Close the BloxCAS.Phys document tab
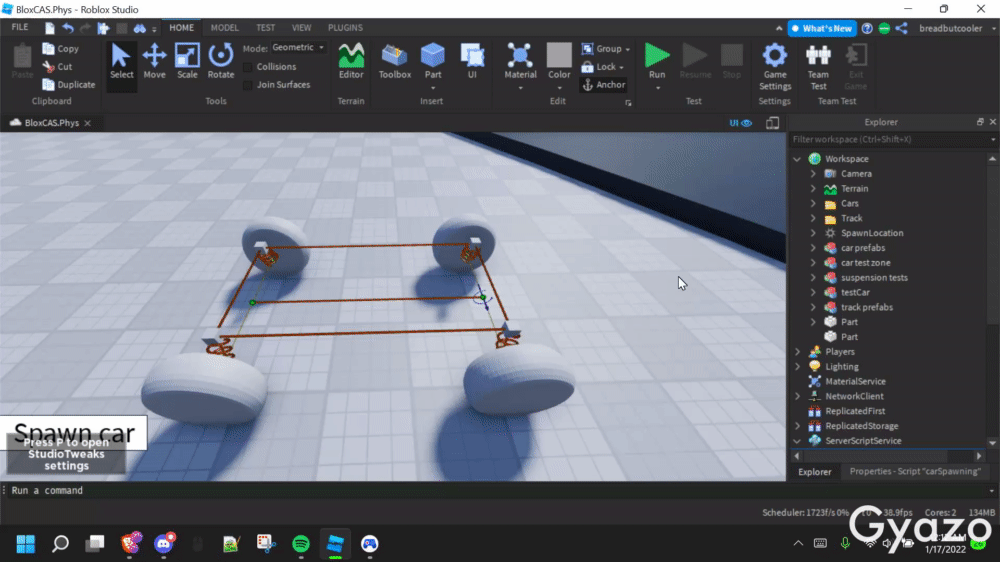 click(88, 123)
